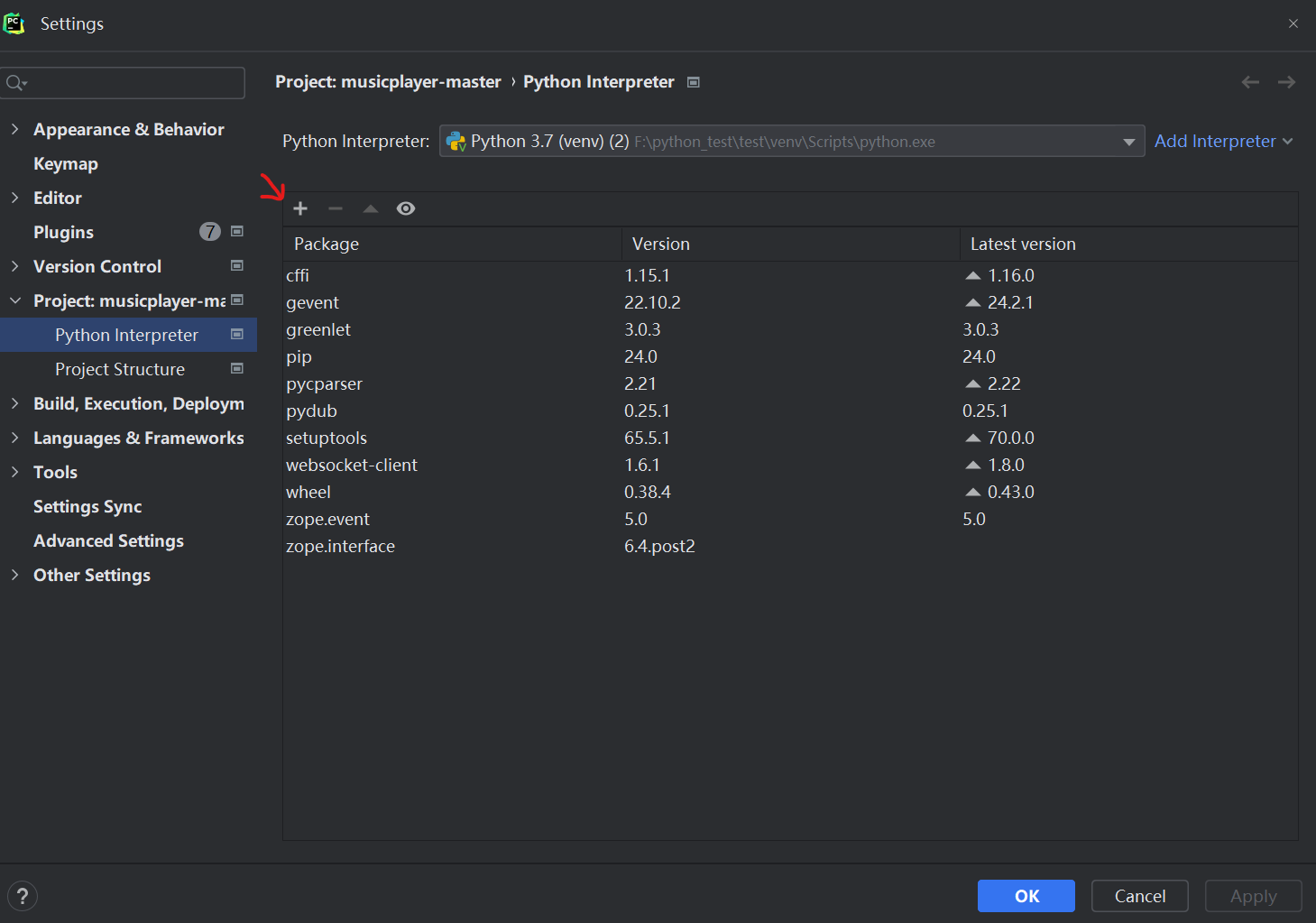Select Python Interpreter in sidebar
Viewport: 1316px width, 923px height.
coord(128,335)
